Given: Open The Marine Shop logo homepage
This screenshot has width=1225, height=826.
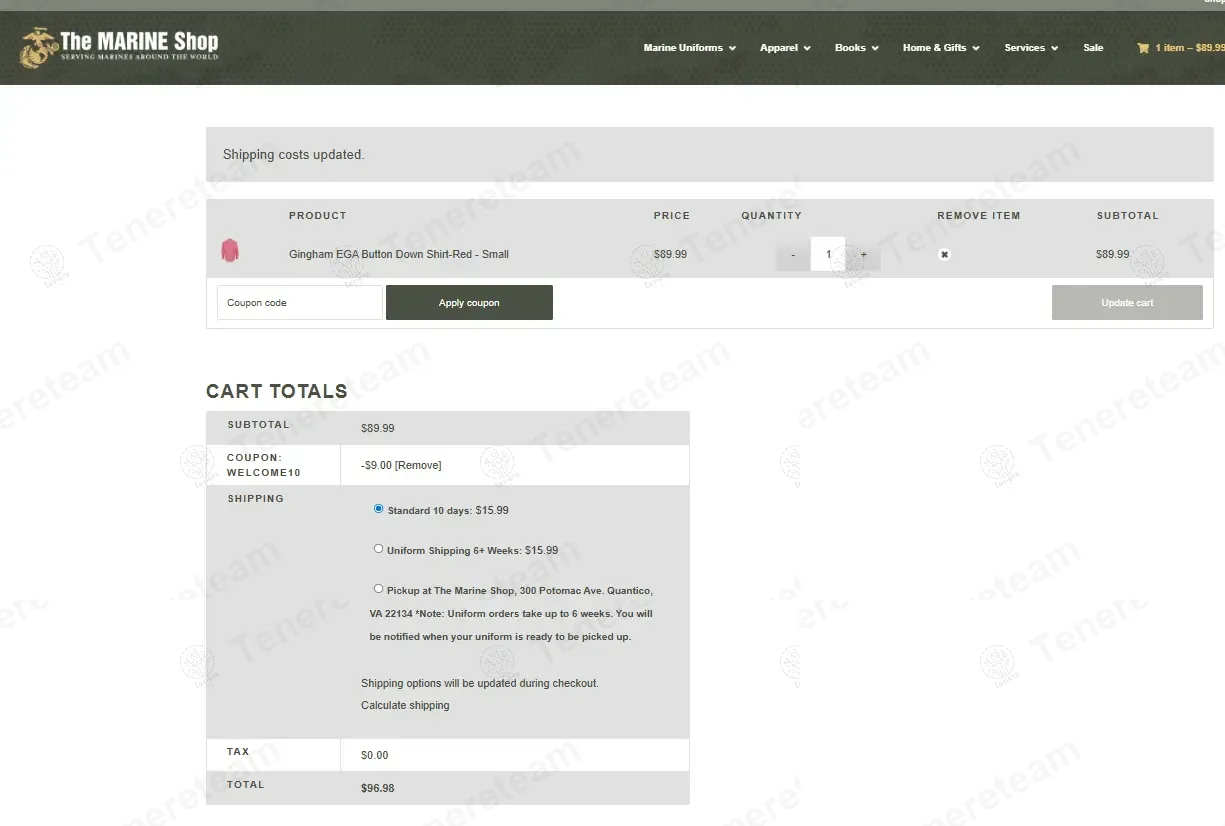Looking at the screenshot, I should tap(120, 47).
